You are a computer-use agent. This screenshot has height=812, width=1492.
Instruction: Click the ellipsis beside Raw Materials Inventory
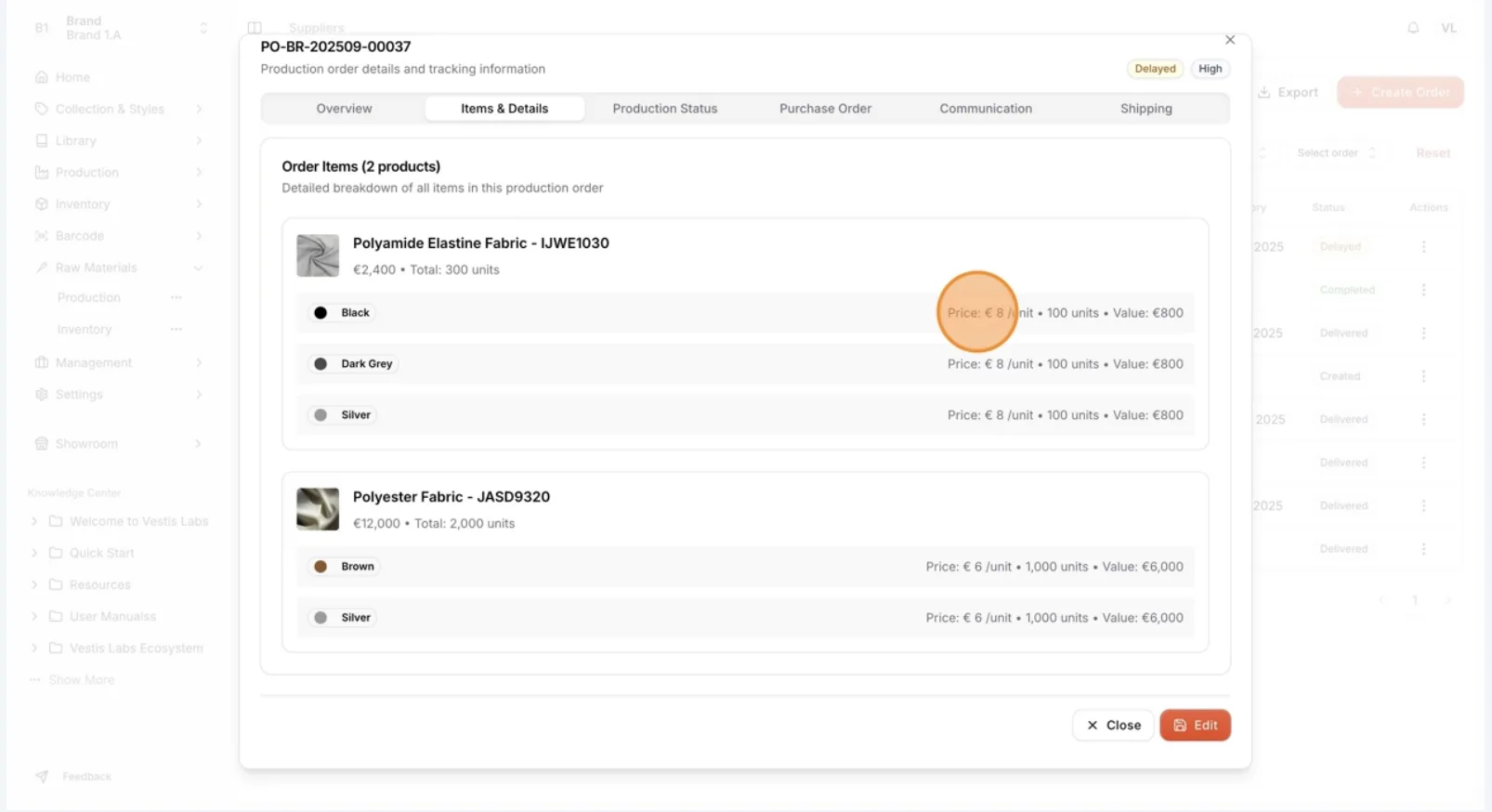coord(177,329)
